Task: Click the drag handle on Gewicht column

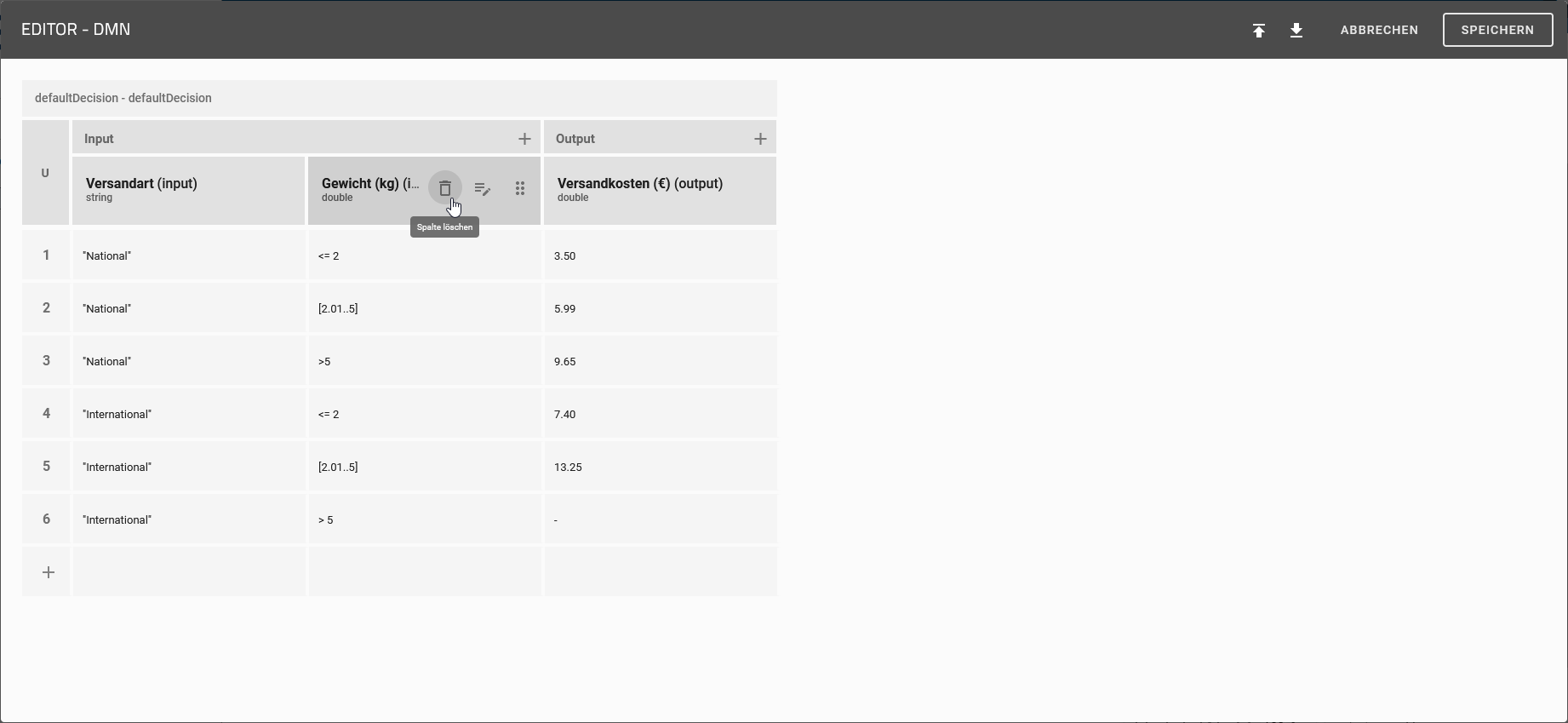Action: click(x=519, y=189)
